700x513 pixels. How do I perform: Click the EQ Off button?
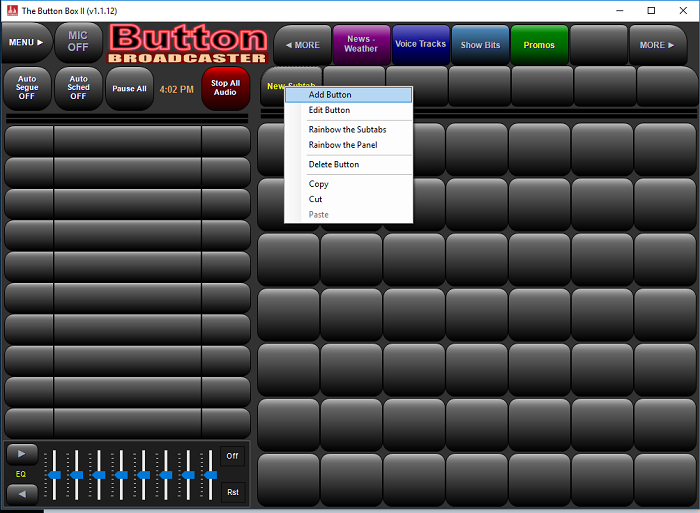(x=233, y=456)
